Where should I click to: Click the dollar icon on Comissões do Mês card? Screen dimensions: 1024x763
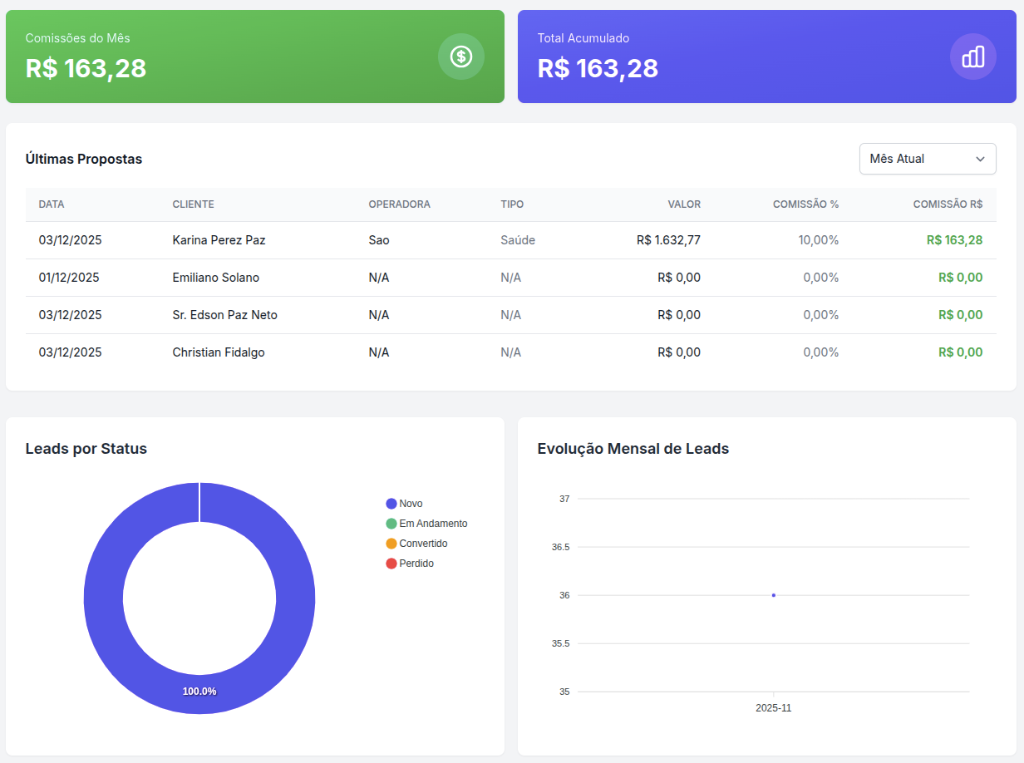[x=461, y=57]
